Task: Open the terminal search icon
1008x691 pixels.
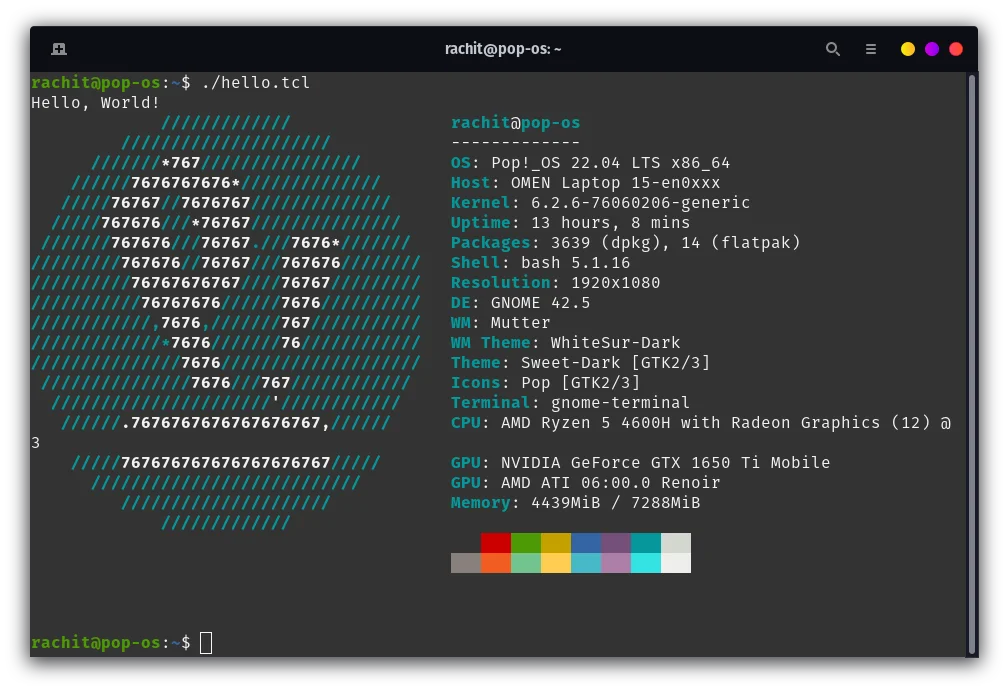Action: coord(832,49)
